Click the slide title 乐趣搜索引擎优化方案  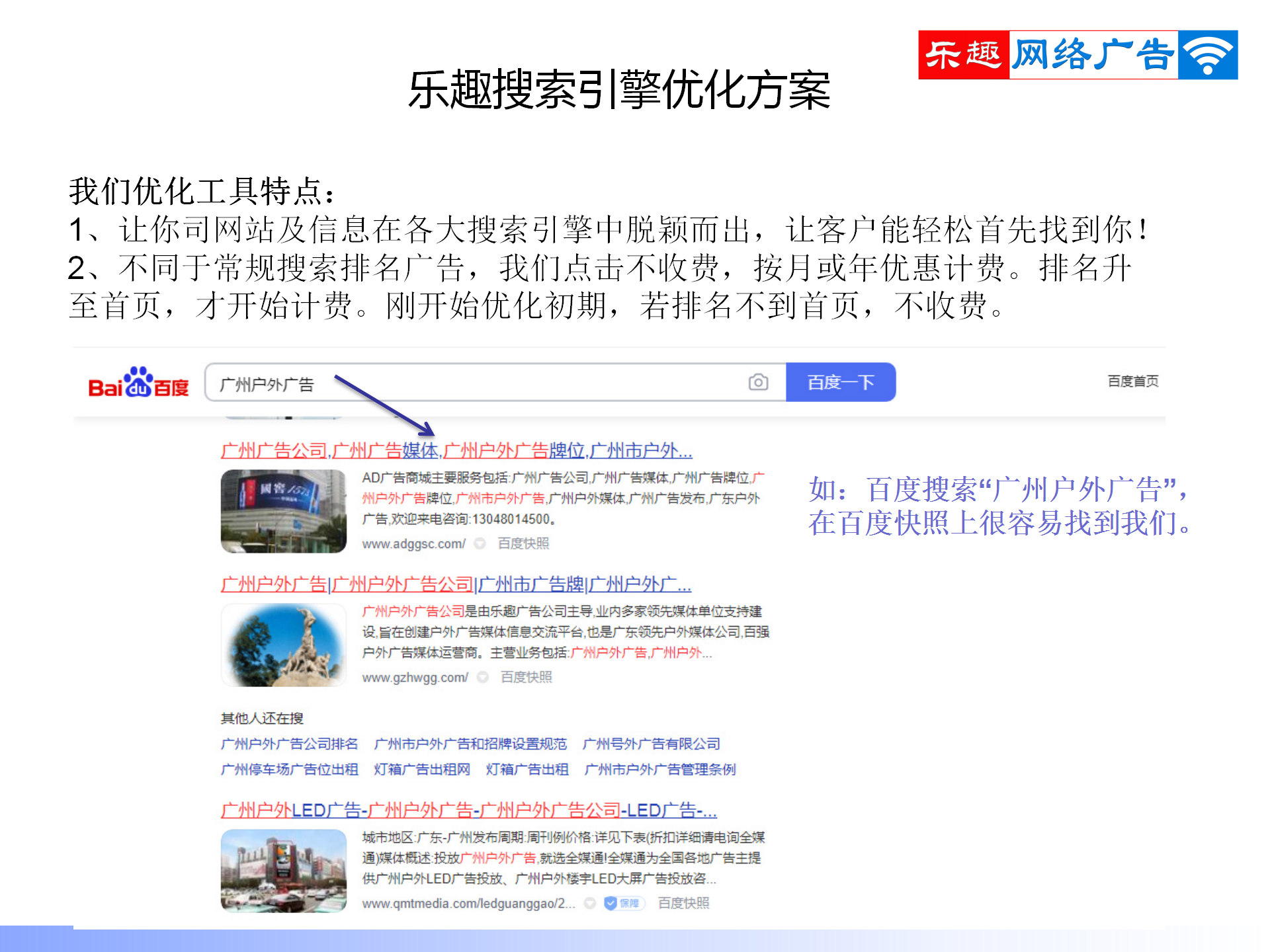click(619, 90)
